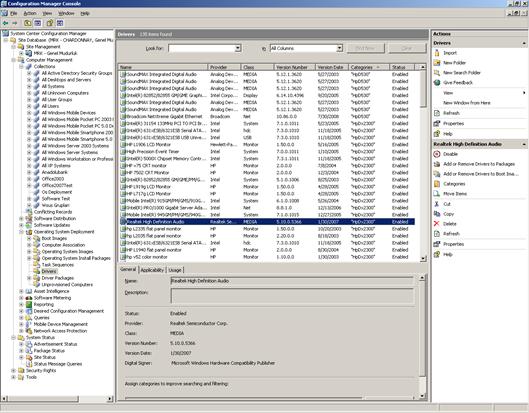The image size is (529, 413).
Task: Click the New Search Folder icon
Action: point(437,73)
